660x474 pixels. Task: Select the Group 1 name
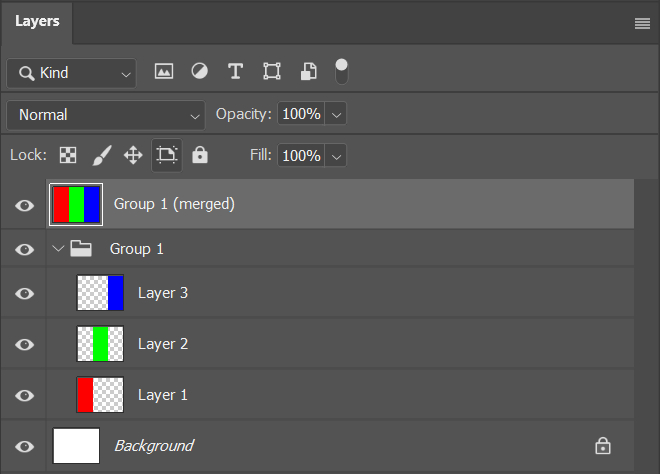(x=136, y=249)
